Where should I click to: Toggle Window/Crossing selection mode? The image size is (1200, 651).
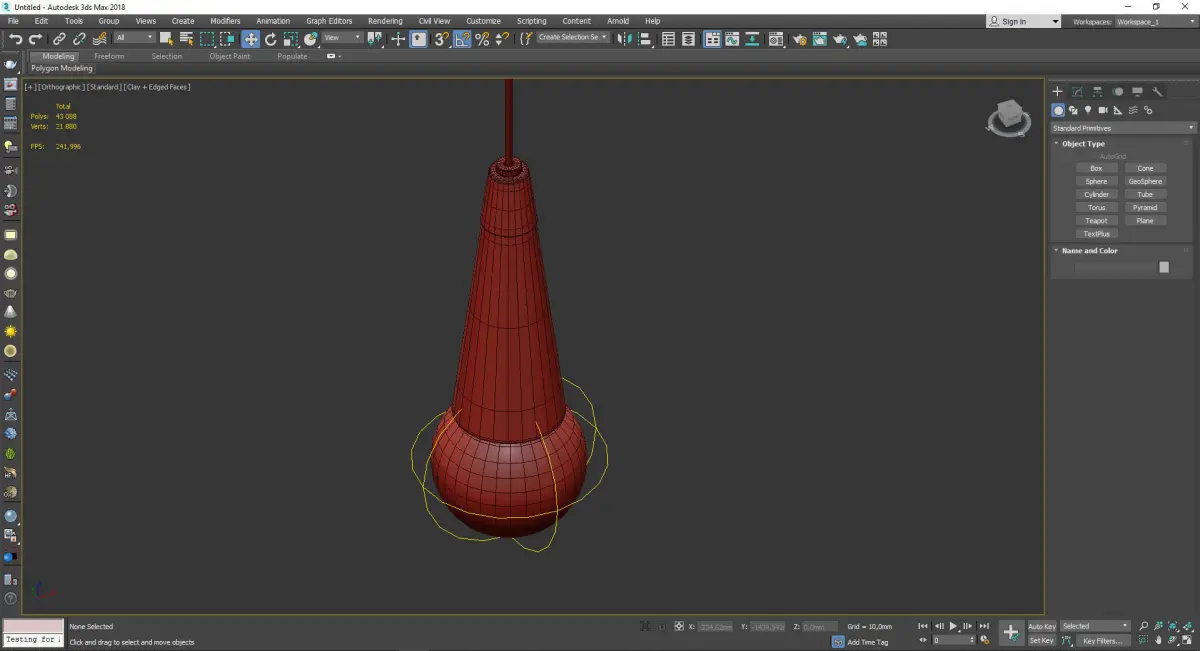click(x=227, y=39)
